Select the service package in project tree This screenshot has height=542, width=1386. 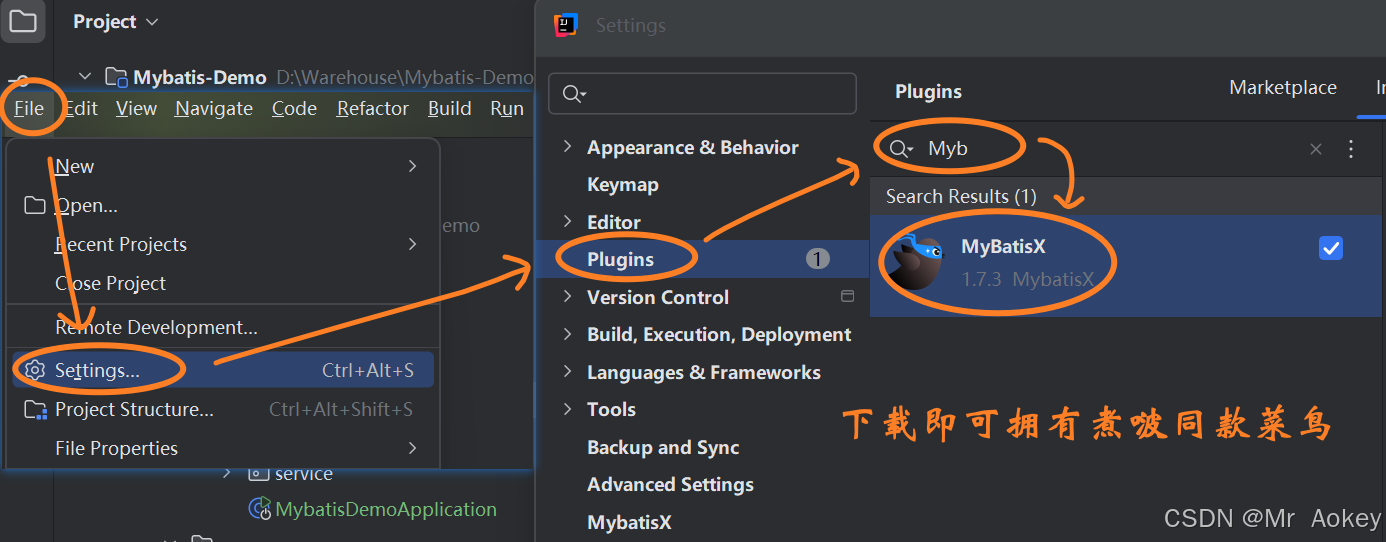[x=303, y=474]
